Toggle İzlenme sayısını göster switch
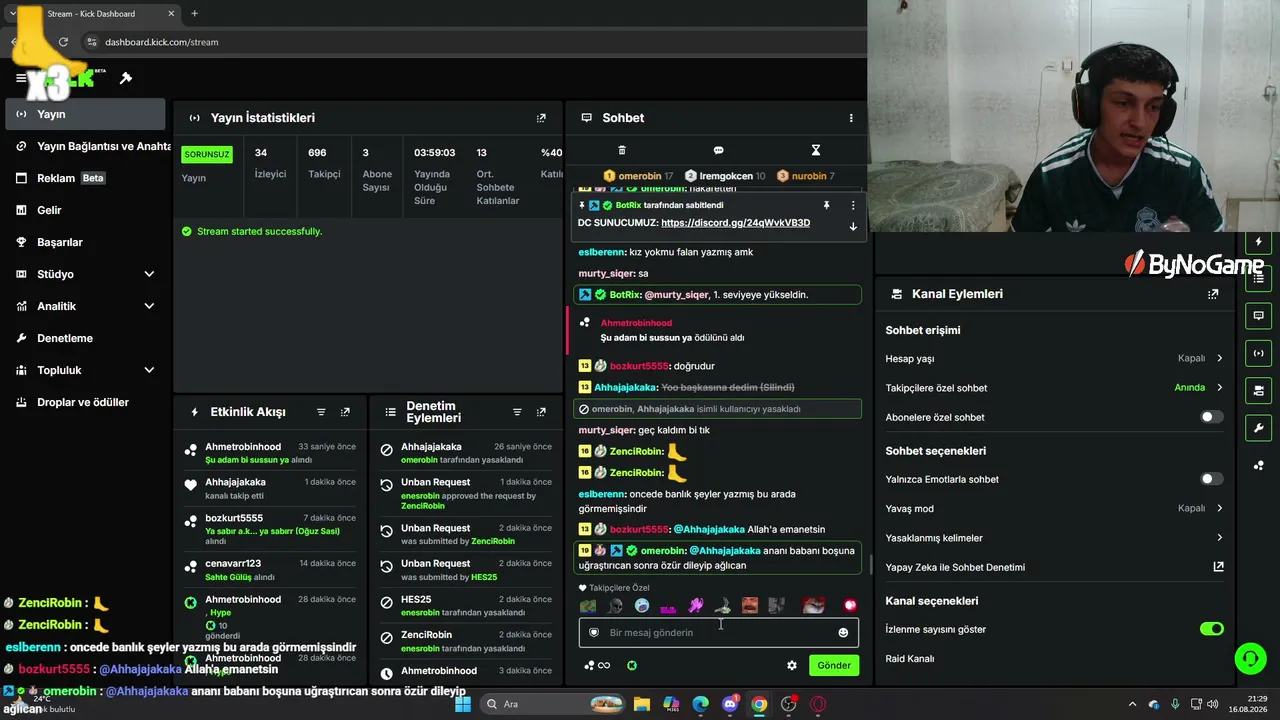1280x720 pixels. (1211, 629)
